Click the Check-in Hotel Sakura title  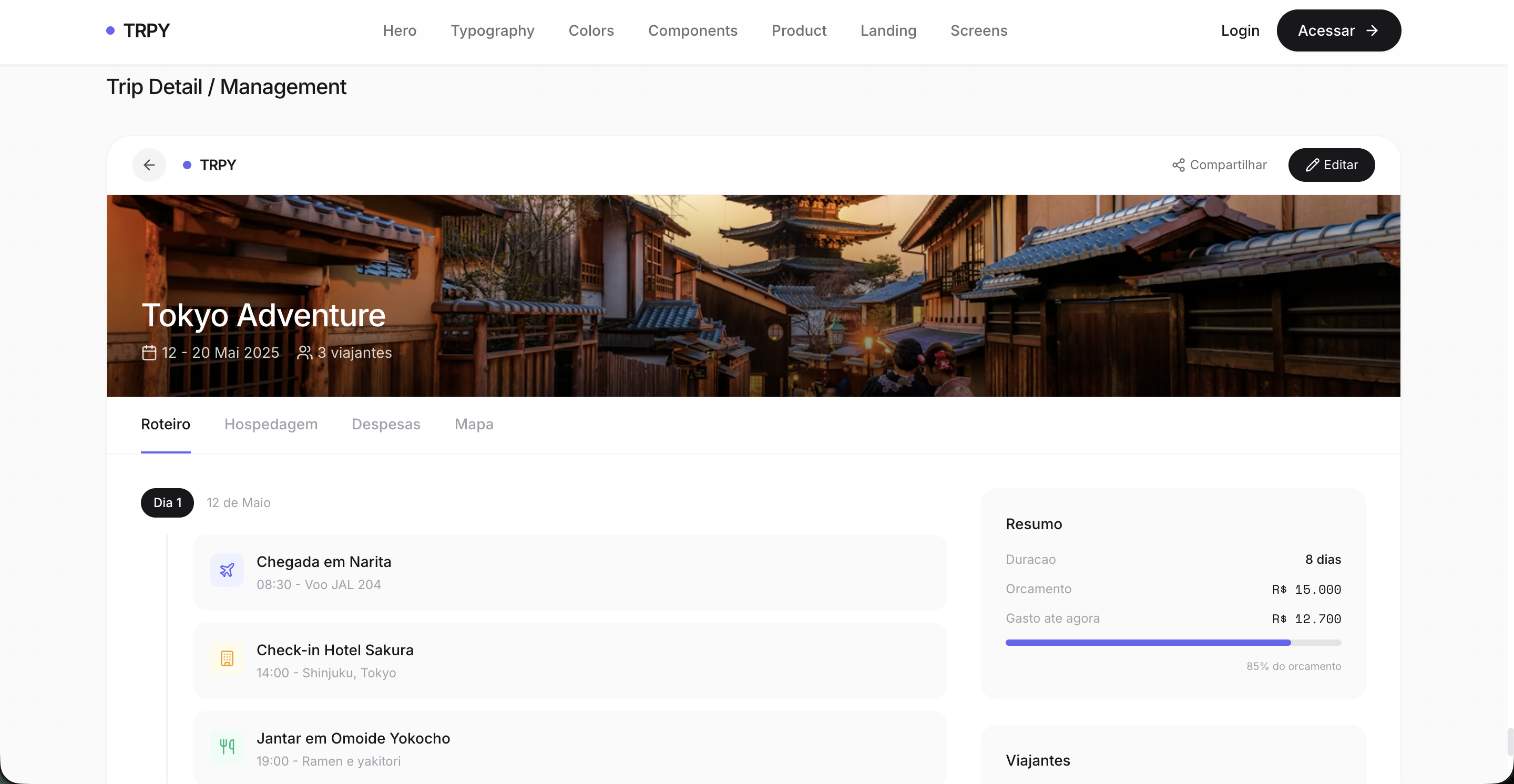tap(335, 650)
